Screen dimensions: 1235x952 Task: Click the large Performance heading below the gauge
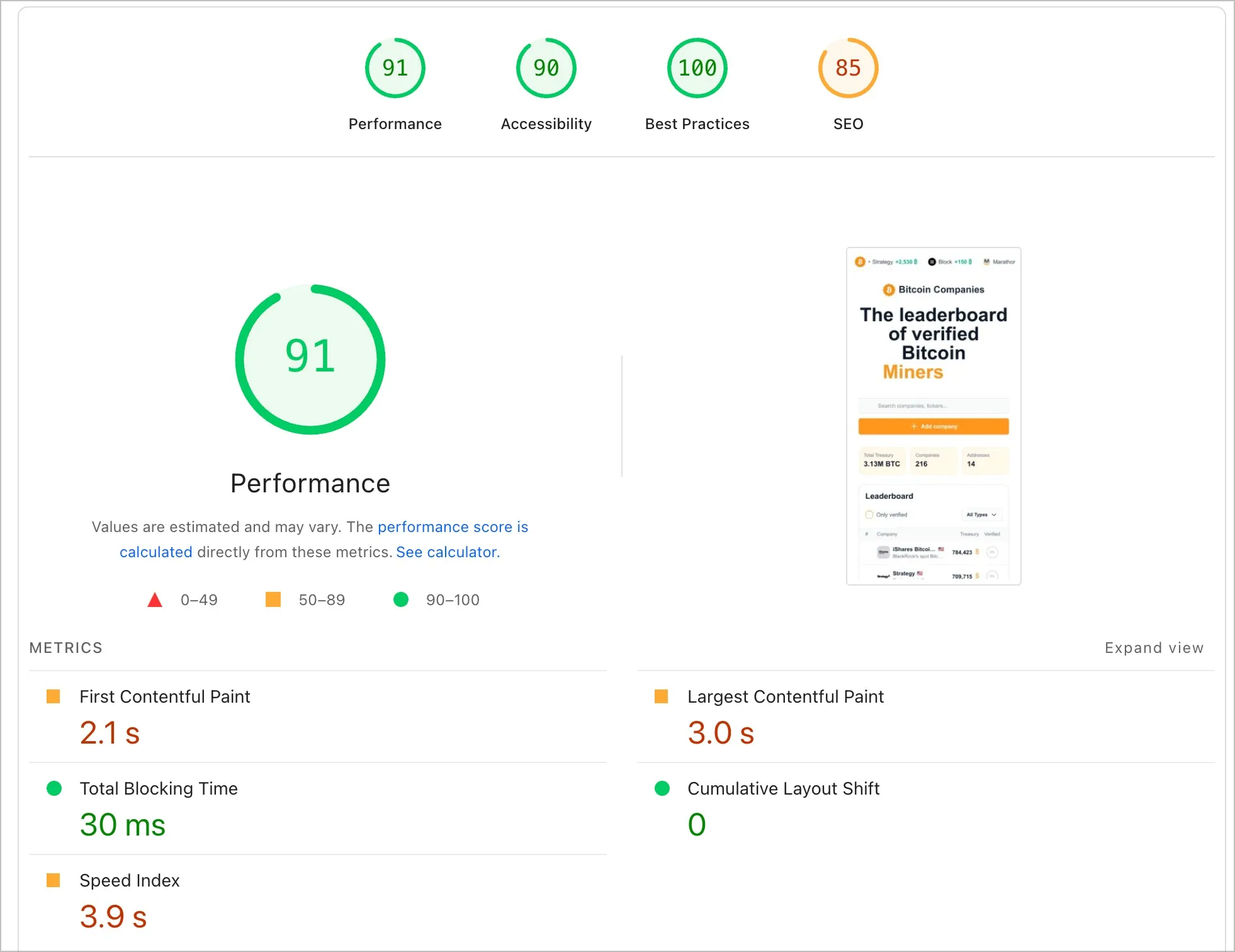pyautogui.click(x=310, y=484)
